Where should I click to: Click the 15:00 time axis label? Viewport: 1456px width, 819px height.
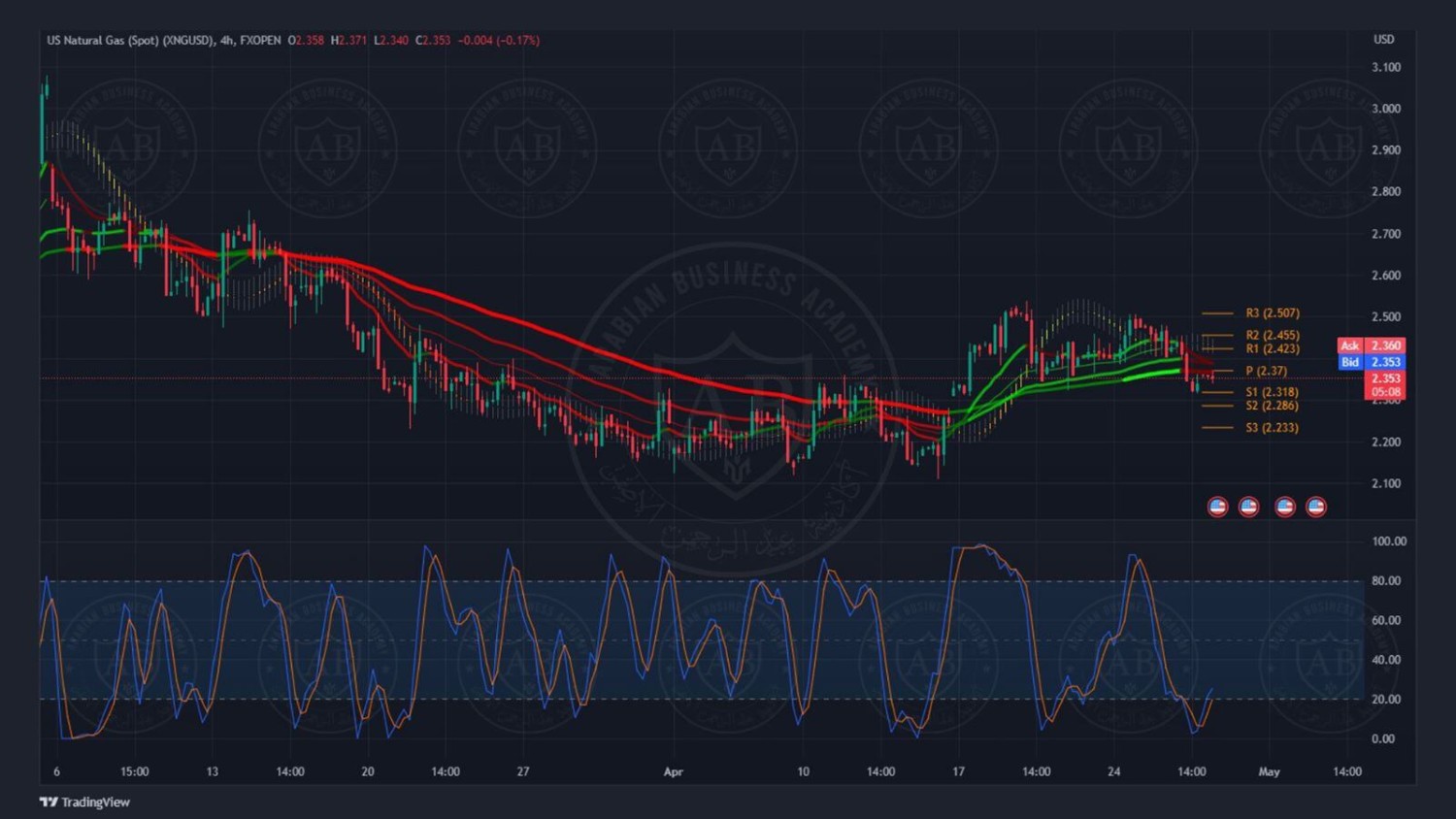135,772
